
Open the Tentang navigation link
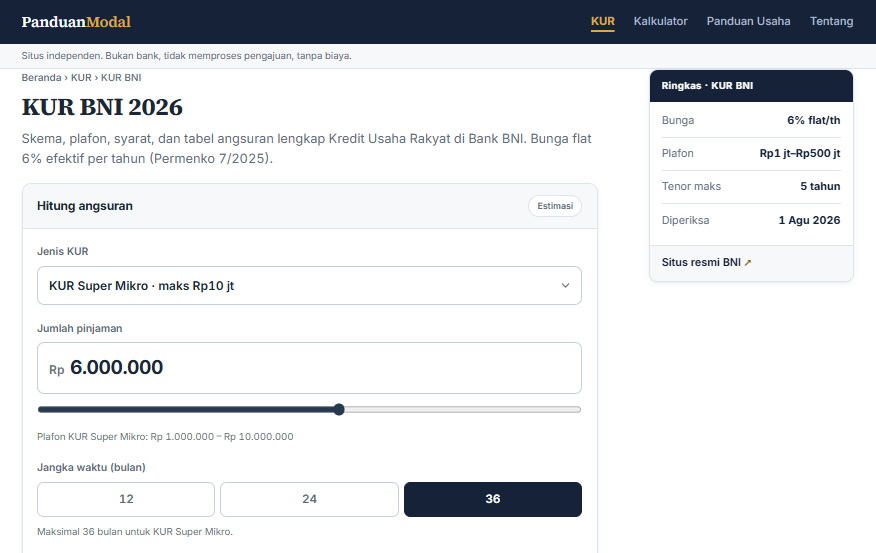coord(831,21)
